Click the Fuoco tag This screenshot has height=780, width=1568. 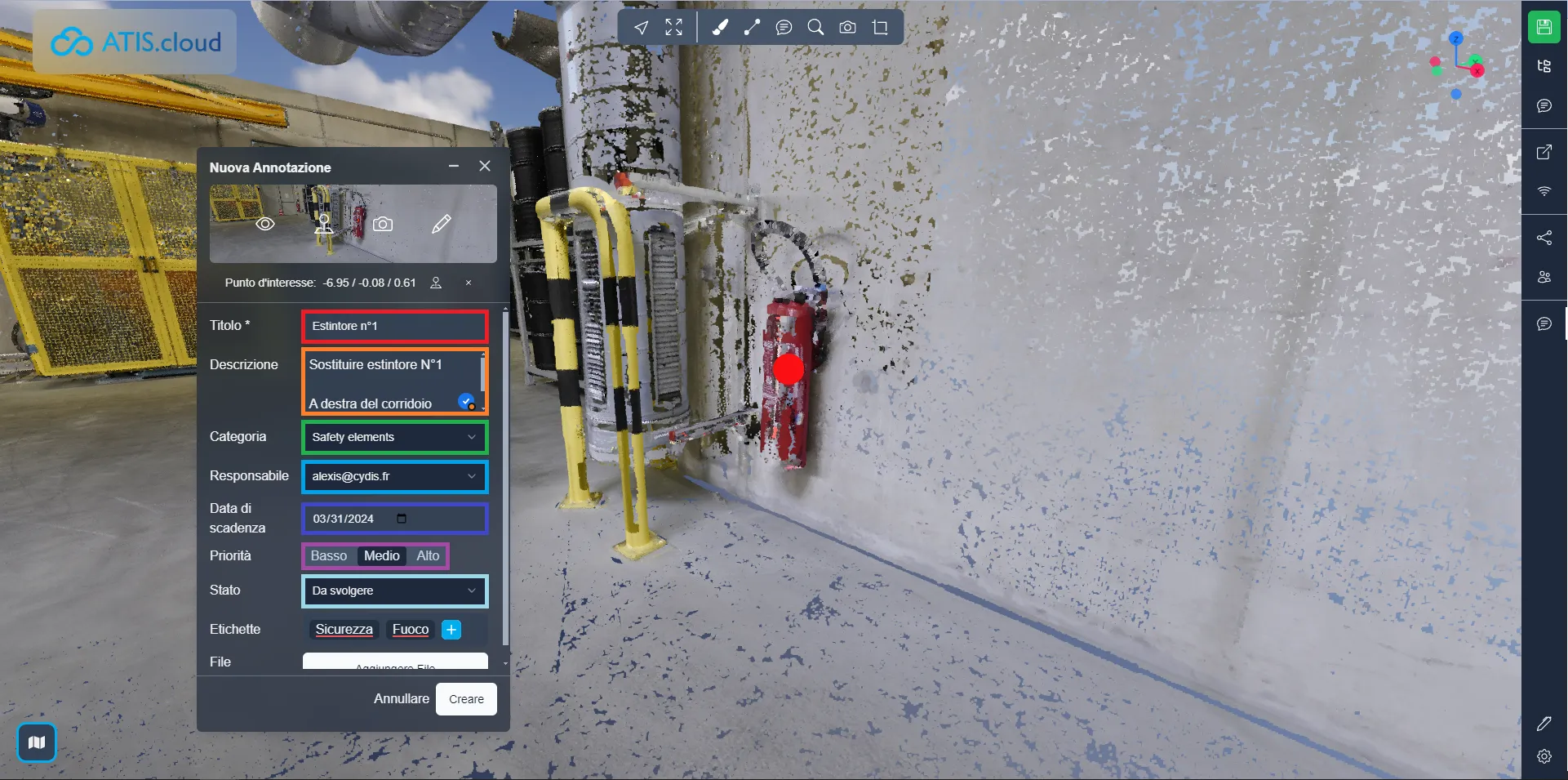click(411, 629)
